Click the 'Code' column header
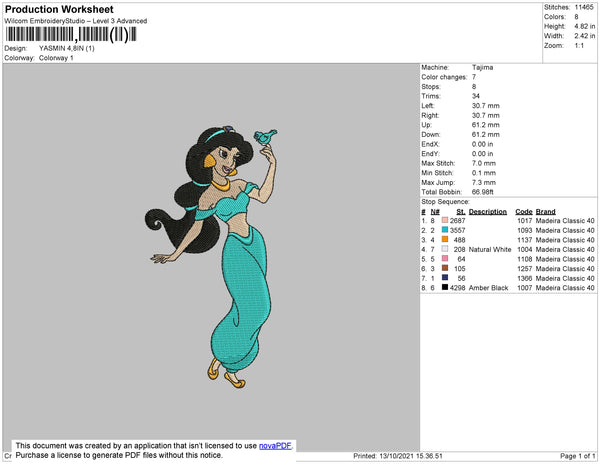The width and height of the screenshot is (600, 464). pyautogui.click(x=524, y=212)
